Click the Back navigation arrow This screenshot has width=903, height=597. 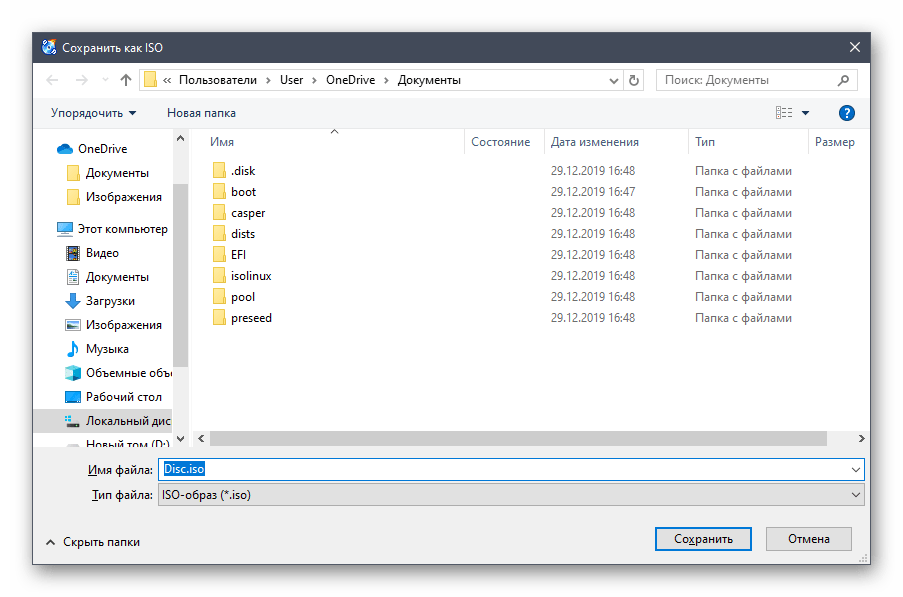(52, 80)
